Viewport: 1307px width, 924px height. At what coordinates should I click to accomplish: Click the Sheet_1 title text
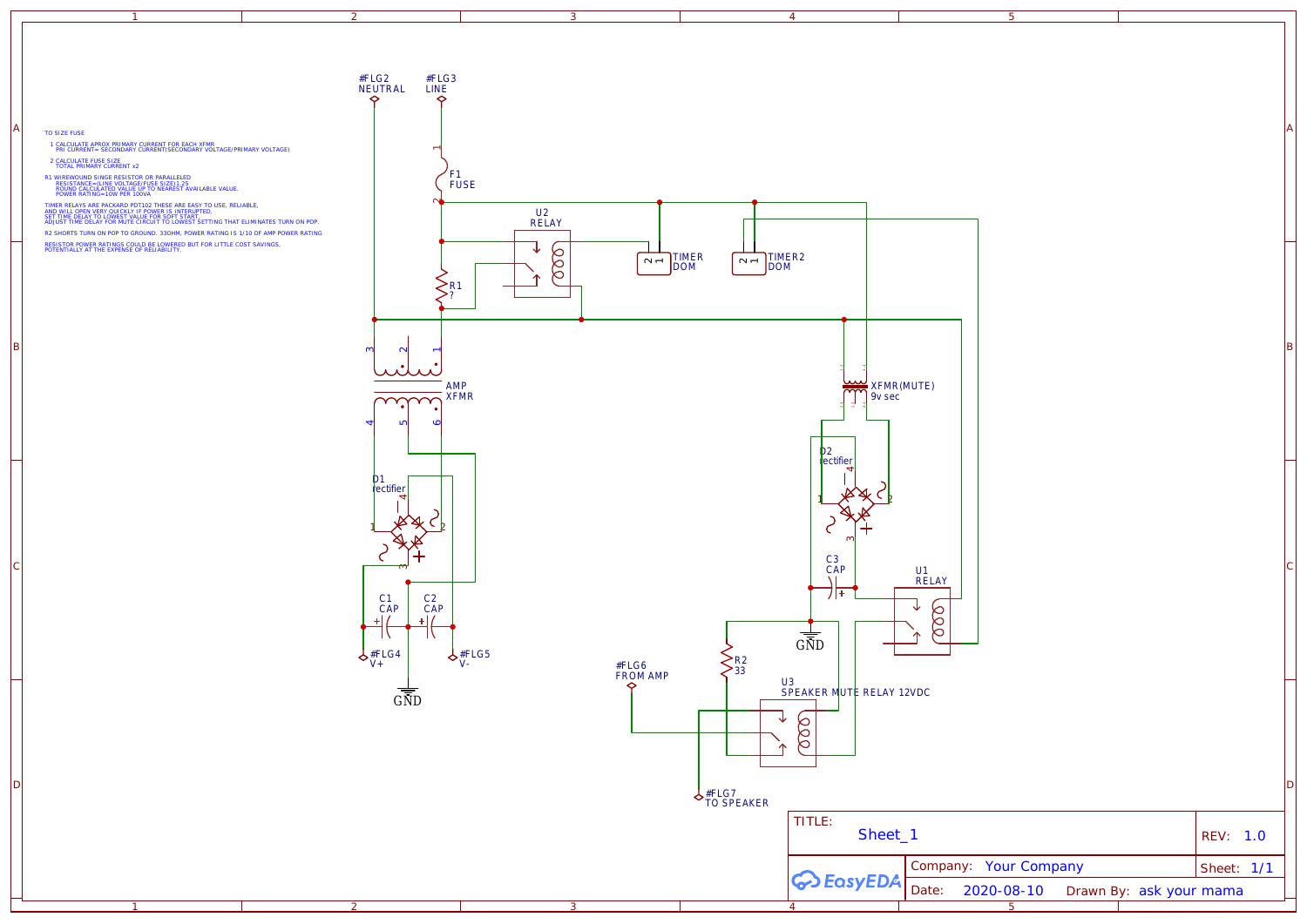[888, 834]
